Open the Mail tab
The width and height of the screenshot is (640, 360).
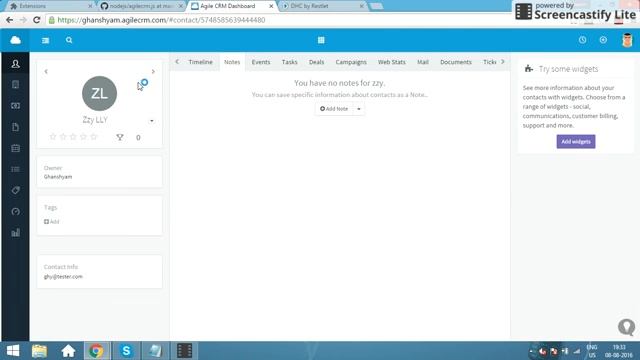[x=423, y=62]
